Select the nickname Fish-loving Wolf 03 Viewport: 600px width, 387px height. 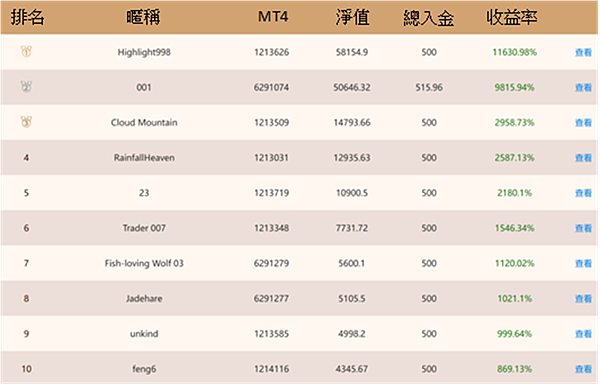click(144, 263)
